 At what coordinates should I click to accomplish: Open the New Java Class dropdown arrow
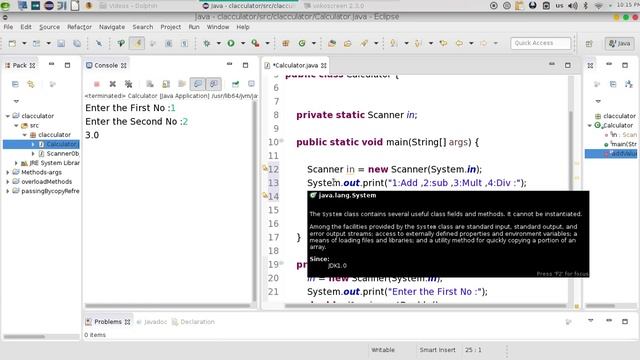pyautogui.click(x=314, y=43)
